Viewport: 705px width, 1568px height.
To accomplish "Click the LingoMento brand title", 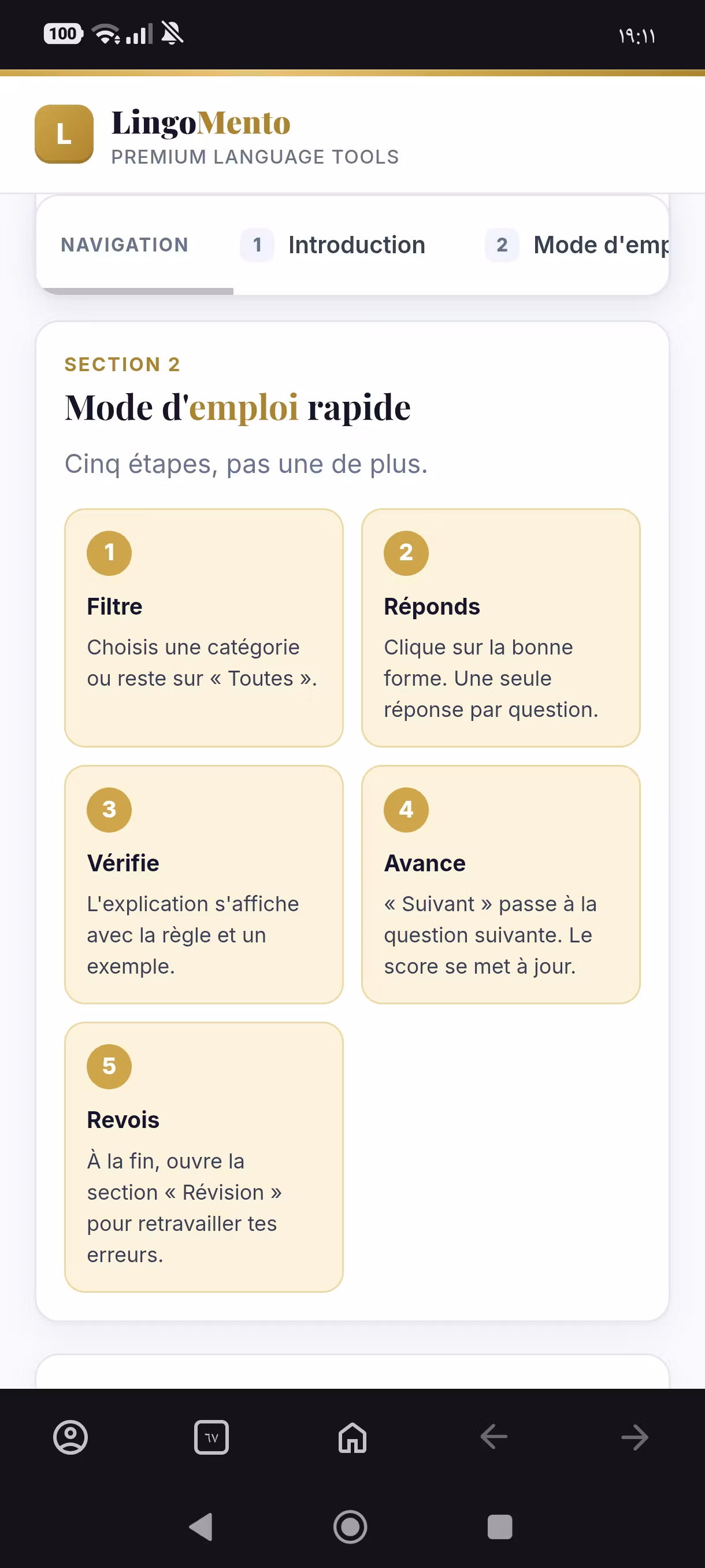I will [x=201, y=123].
